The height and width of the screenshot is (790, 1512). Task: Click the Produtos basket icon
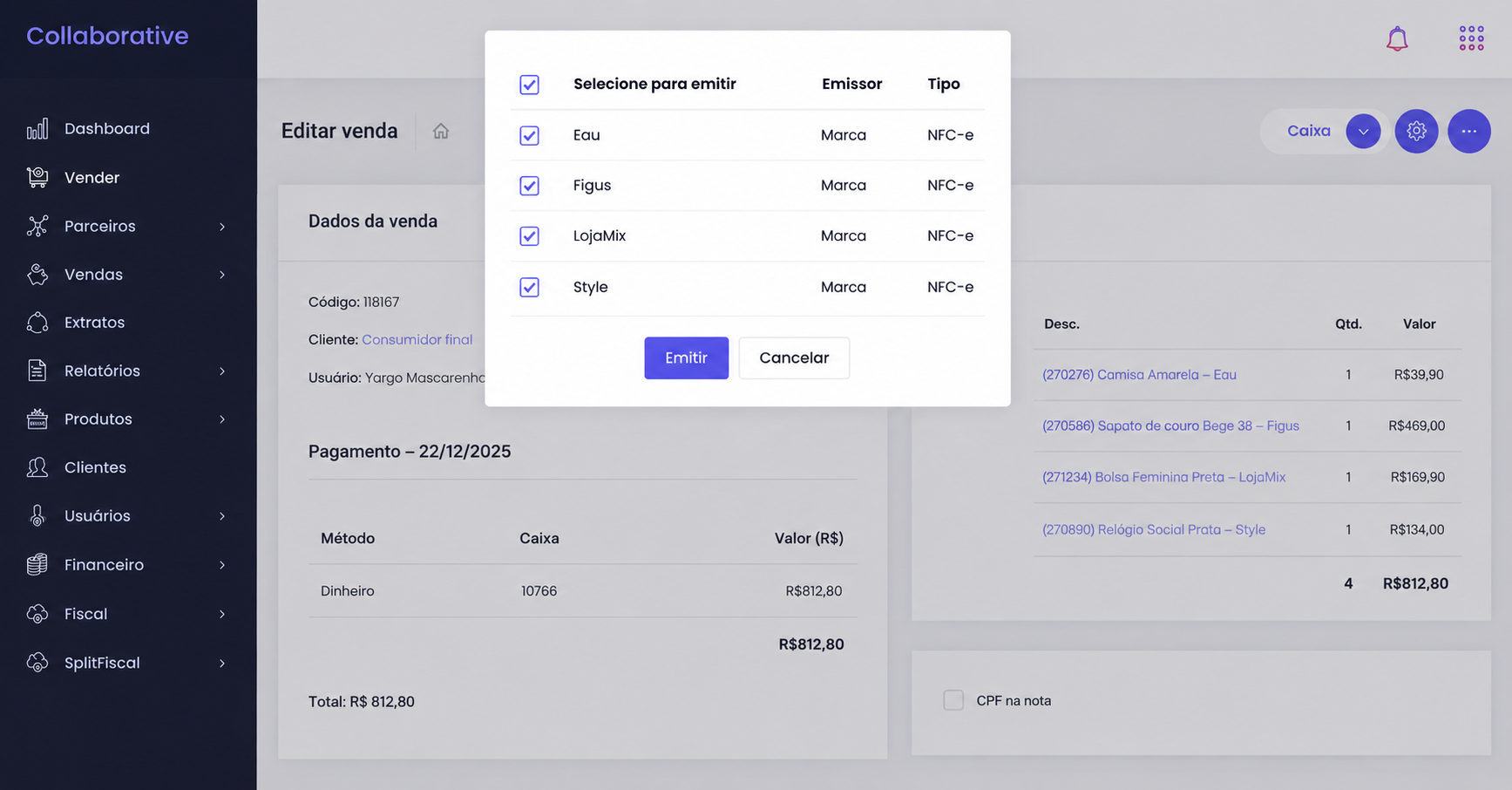(x=37, y=419)
